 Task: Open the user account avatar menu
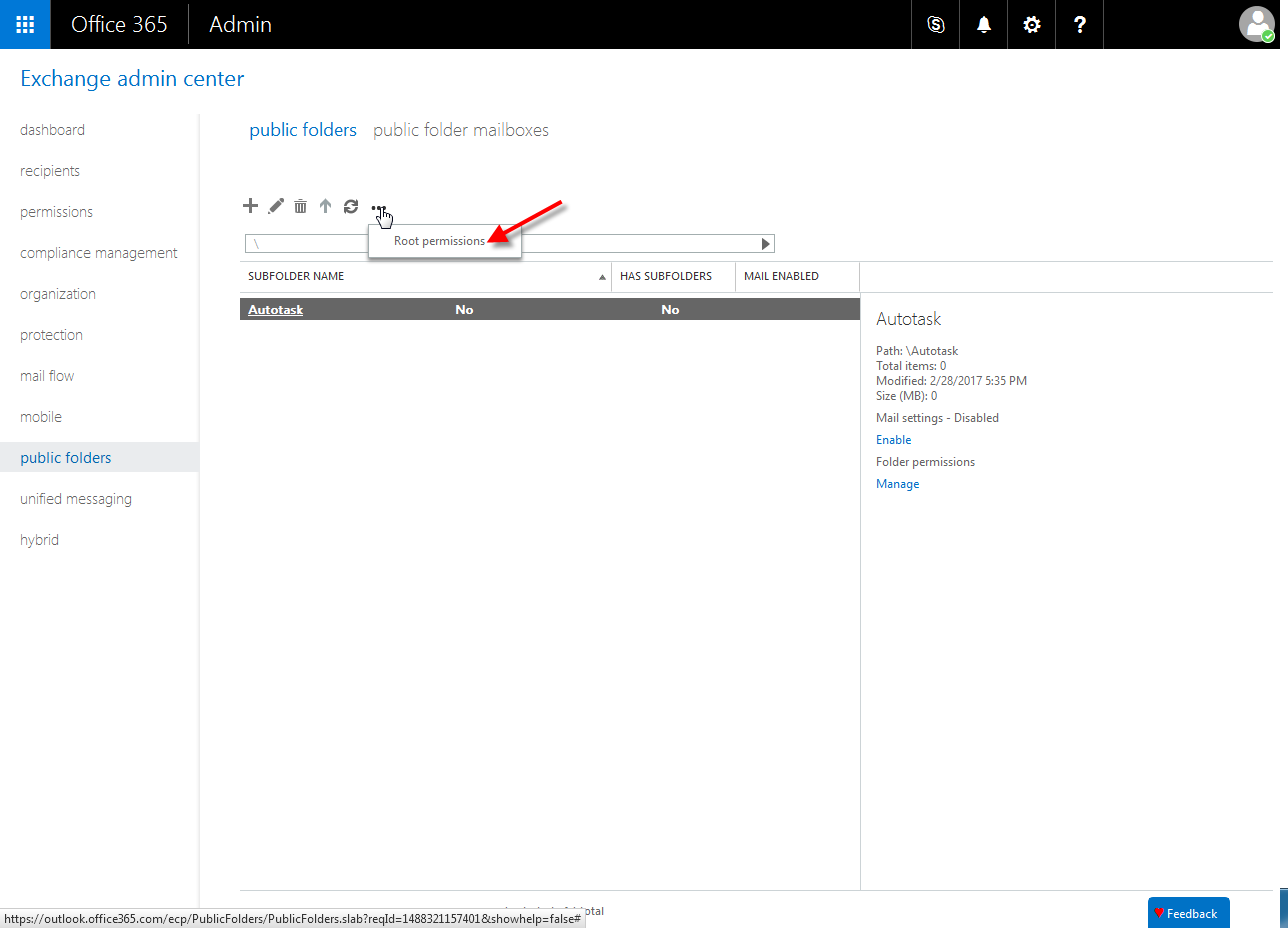click(x=1257, y=24)
